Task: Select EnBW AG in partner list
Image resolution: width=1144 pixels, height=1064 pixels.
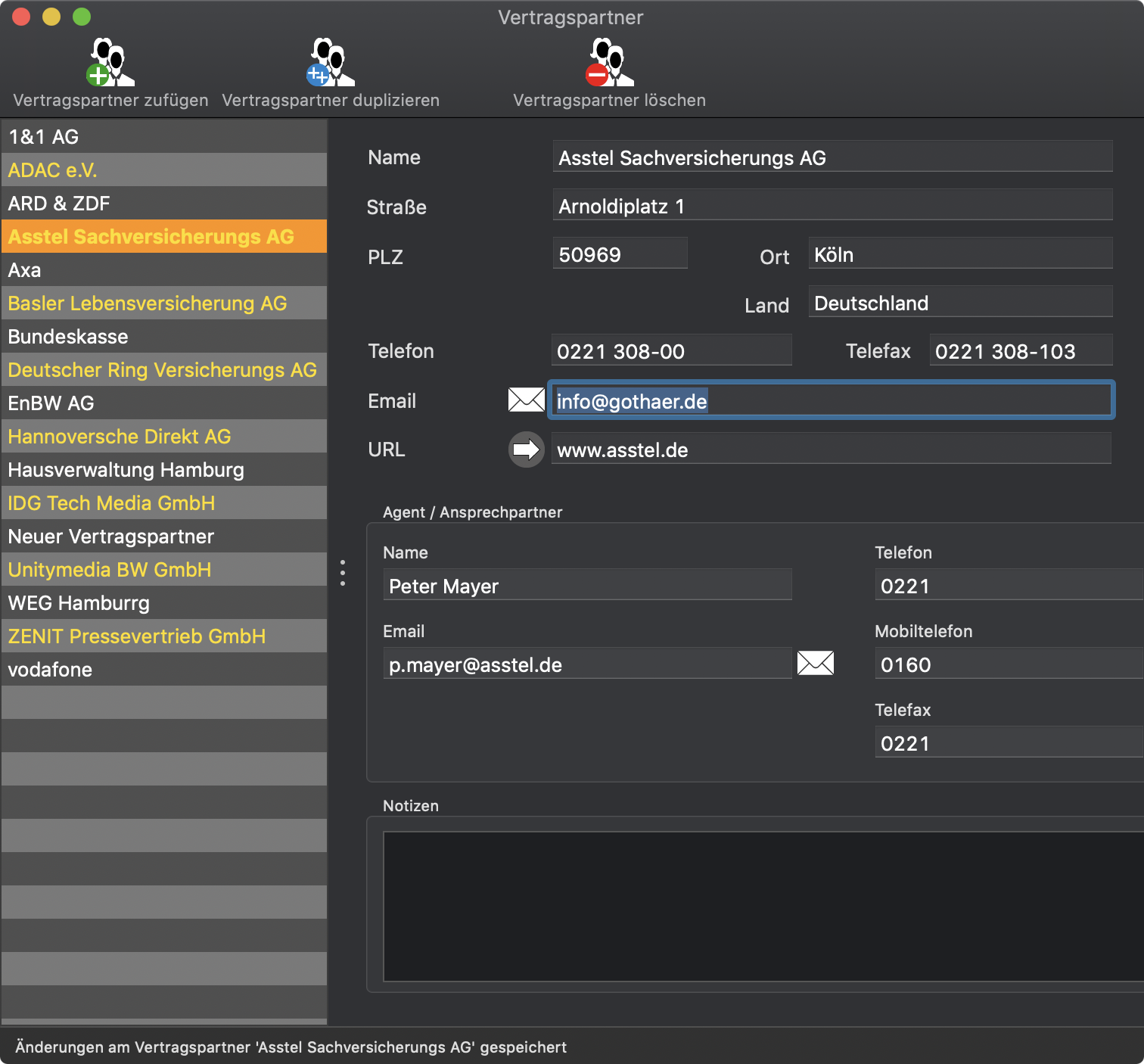Action: (164, 403)
